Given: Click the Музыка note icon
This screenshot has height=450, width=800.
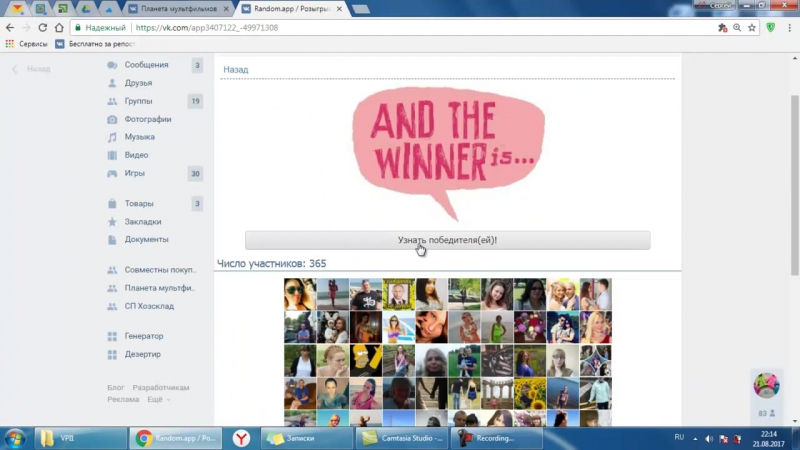Looking at the screenshot, I should 113,137.
